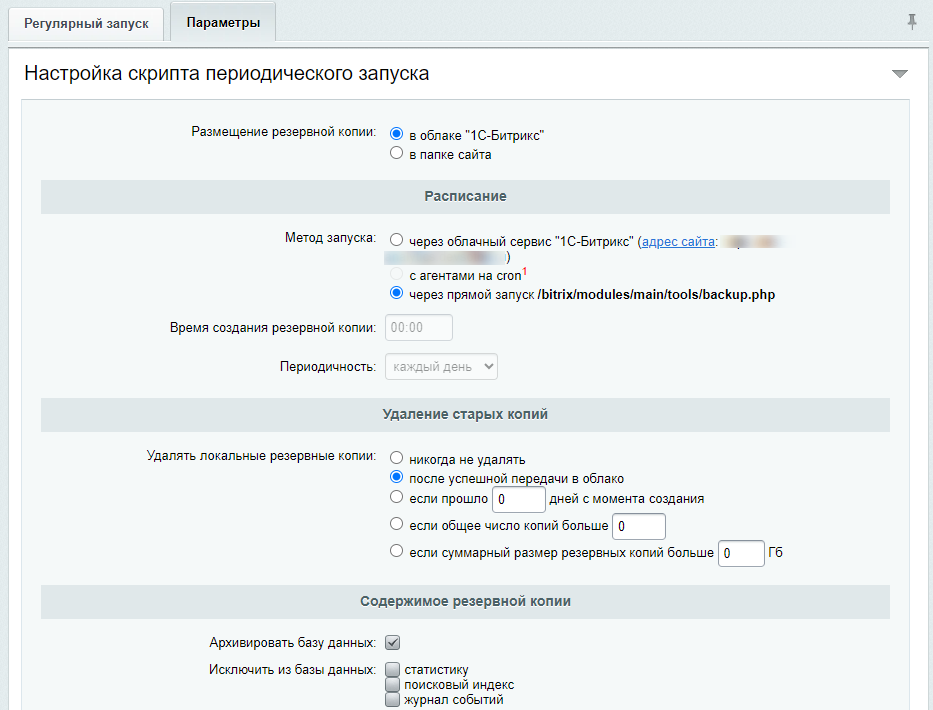This screenshot has width=933, height=710.
Task: Click the total size in Гб field
Action: tap(741, 553)
